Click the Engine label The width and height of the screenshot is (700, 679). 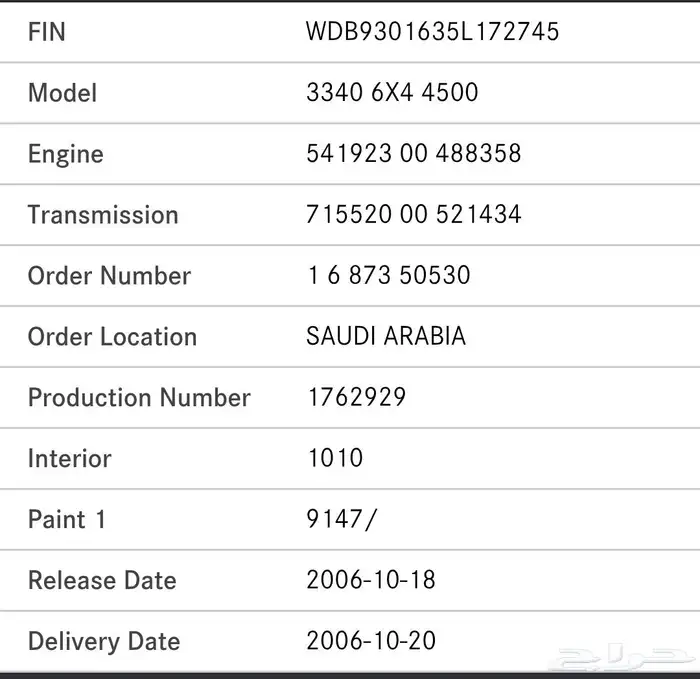click(66, 154)
